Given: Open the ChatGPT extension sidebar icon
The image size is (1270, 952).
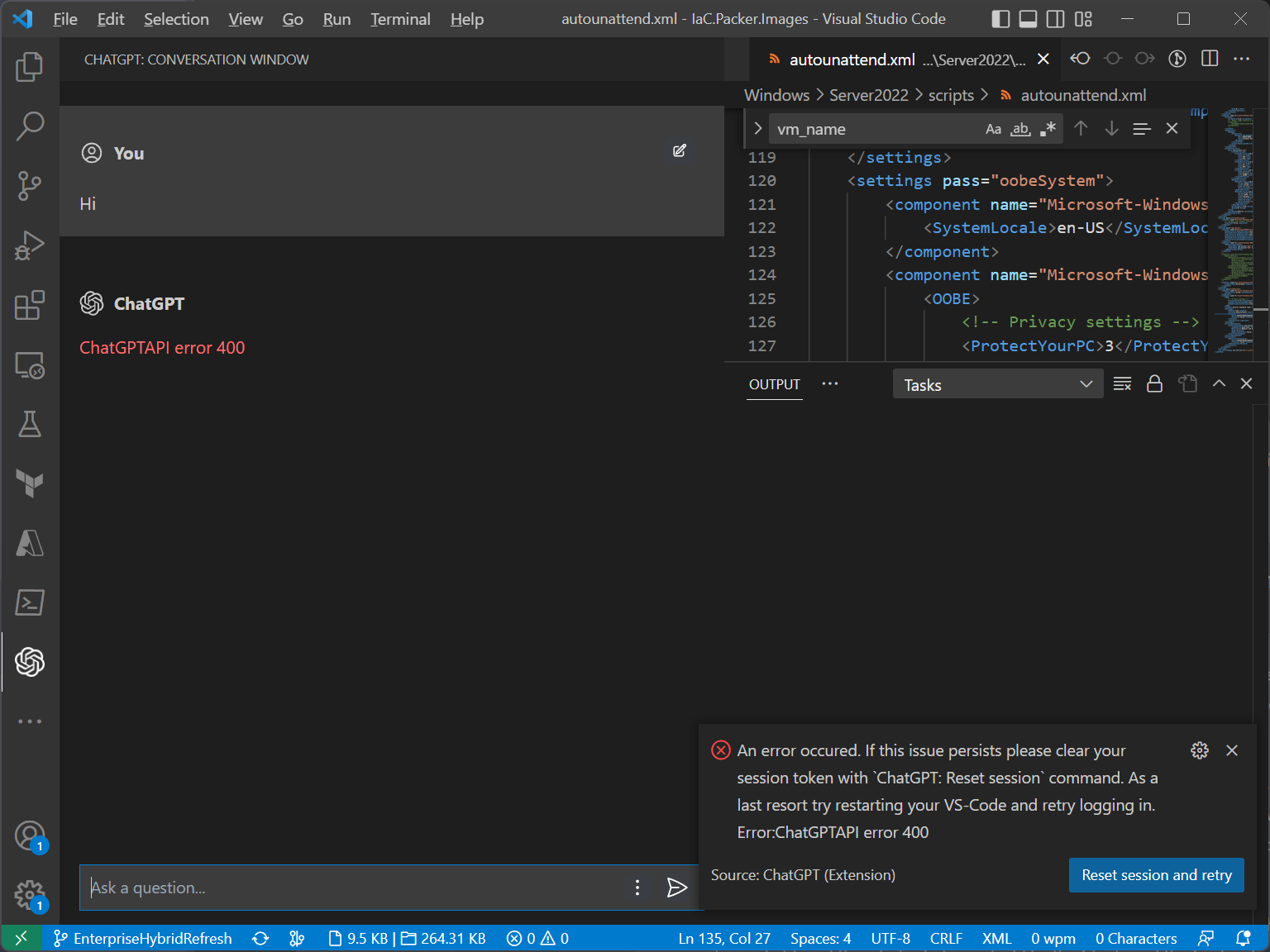Looking at the screenshot, I should tap(30, 662).
